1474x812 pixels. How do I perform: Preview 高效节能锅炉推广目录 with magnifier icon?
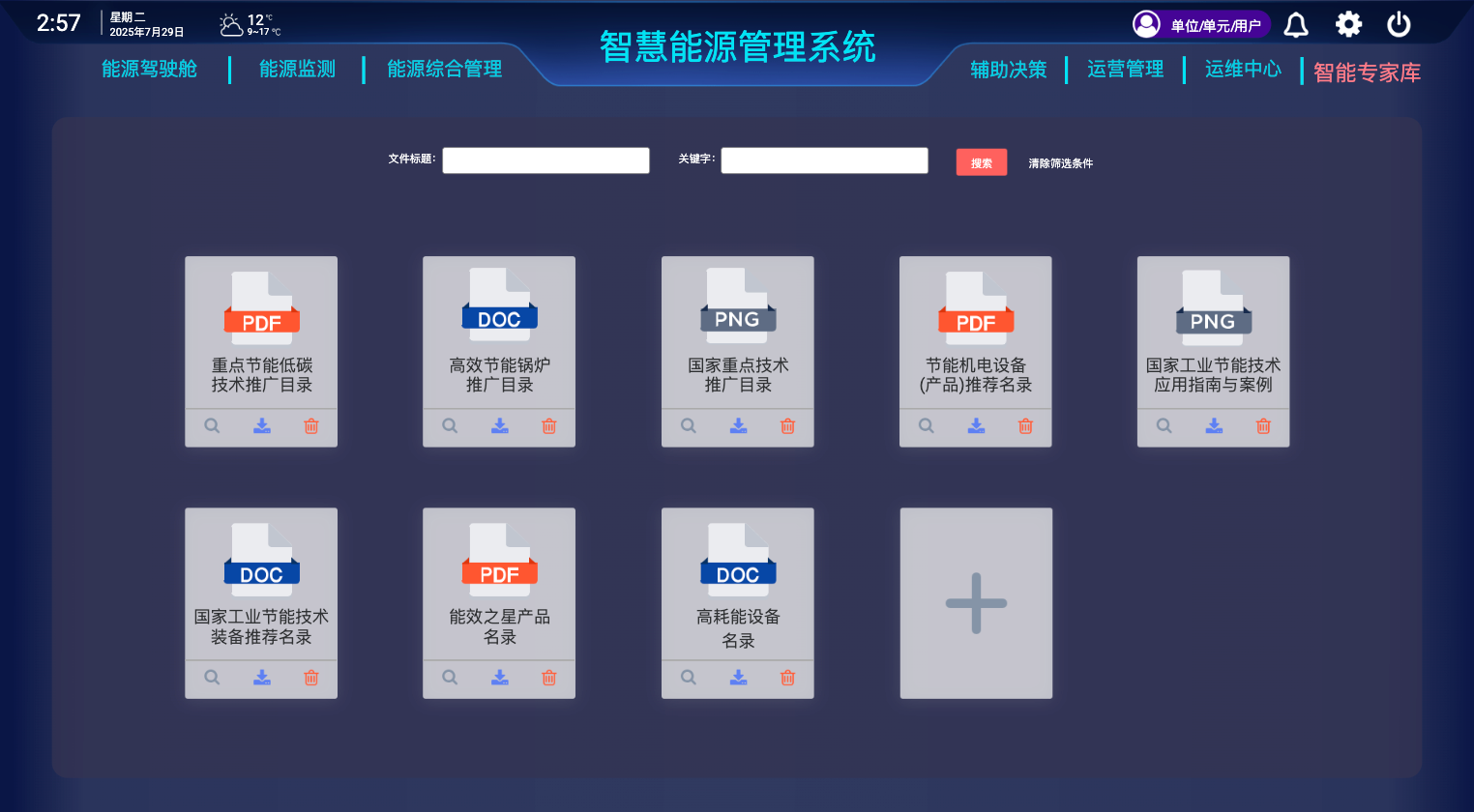(450, 425)
